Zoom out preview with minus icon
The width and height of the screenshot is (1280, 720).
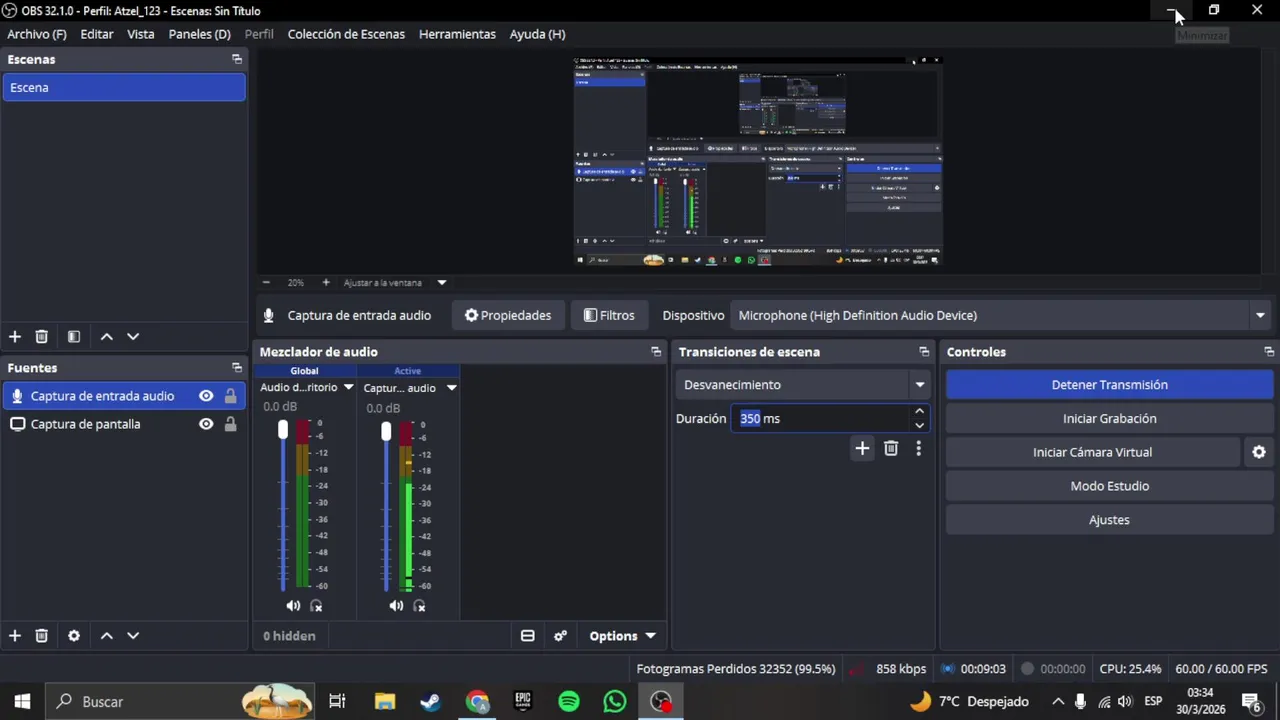266,283
